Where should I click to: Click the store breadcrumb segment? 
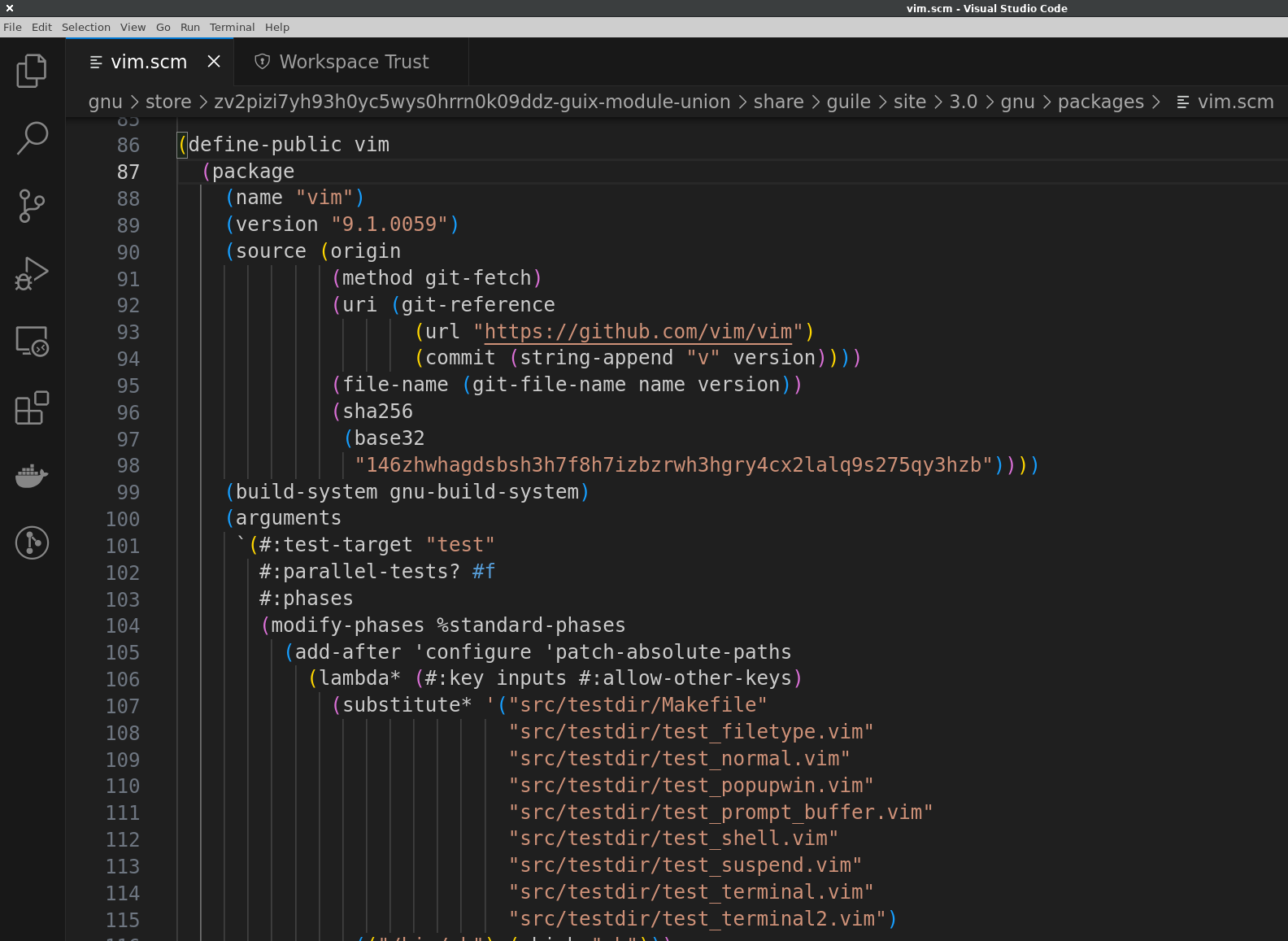coord(168,102)
